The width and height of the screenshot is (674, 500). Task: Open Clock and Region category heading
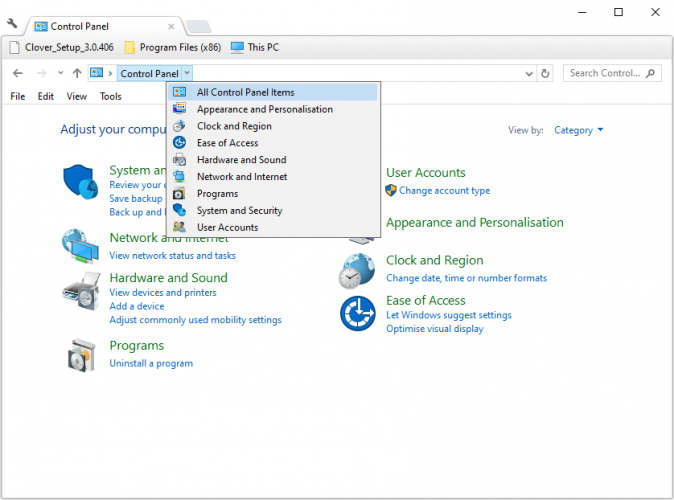(435, 260)
